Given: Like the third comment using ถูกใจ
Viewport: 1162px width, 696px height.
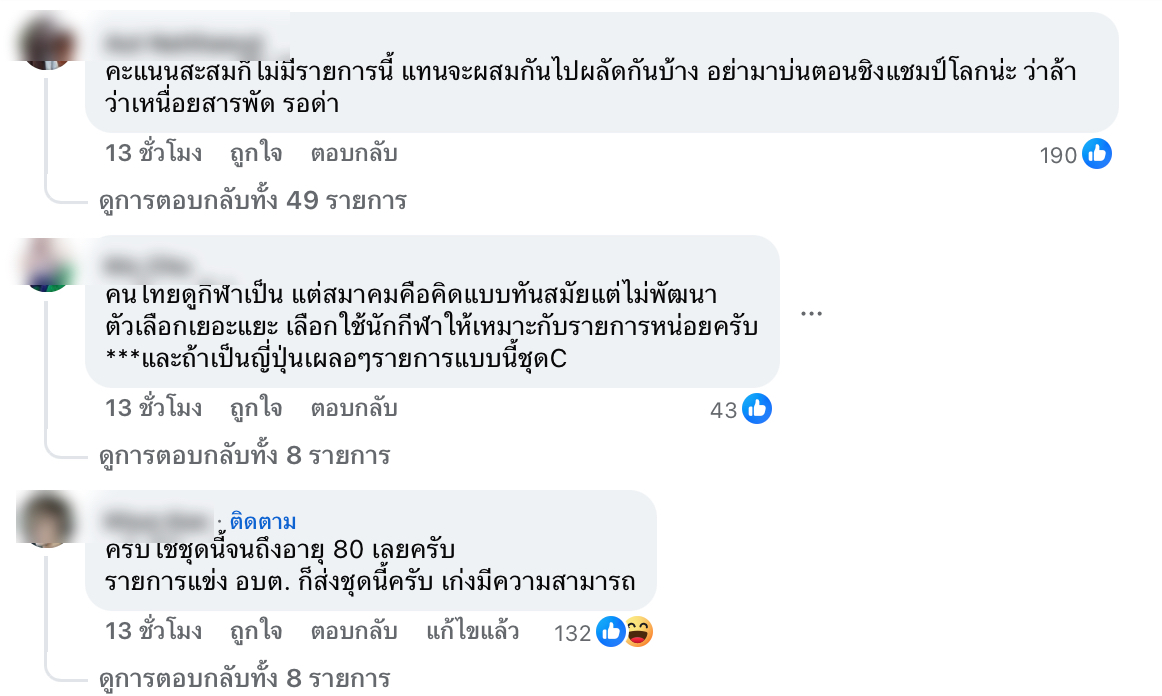Looking at the screenshot, I should [x=256, y=632].
